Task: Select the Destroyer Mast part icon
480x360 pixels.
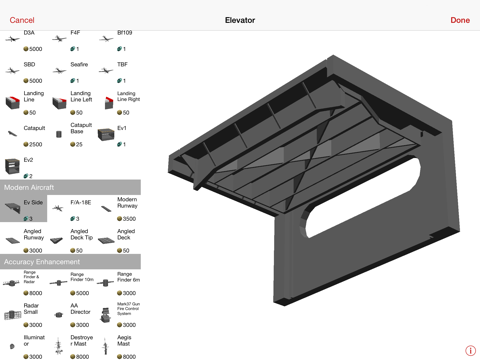Action: pyautogui.click(x=59, y=346)
